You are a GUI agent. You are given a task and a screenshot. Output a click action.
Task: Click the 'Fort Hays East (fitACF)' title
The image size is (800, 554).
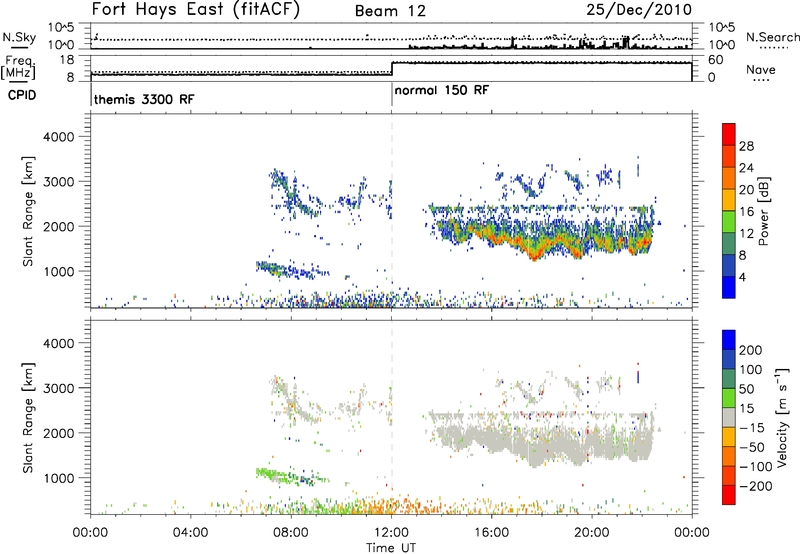coord(196,9)
